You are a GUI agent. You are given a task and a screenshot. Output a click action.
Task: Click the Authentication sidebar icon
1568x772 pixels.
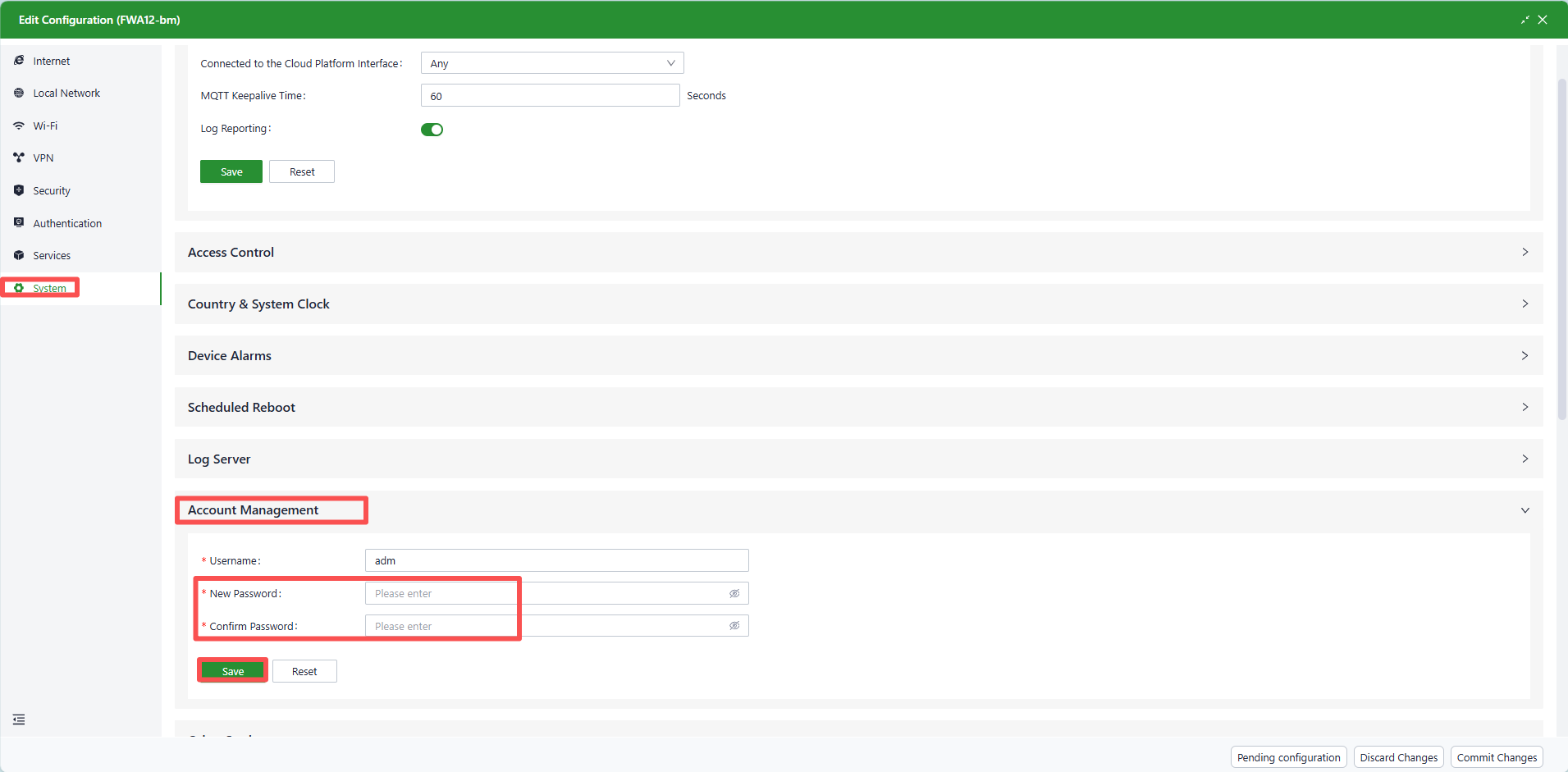pos(19,222)
